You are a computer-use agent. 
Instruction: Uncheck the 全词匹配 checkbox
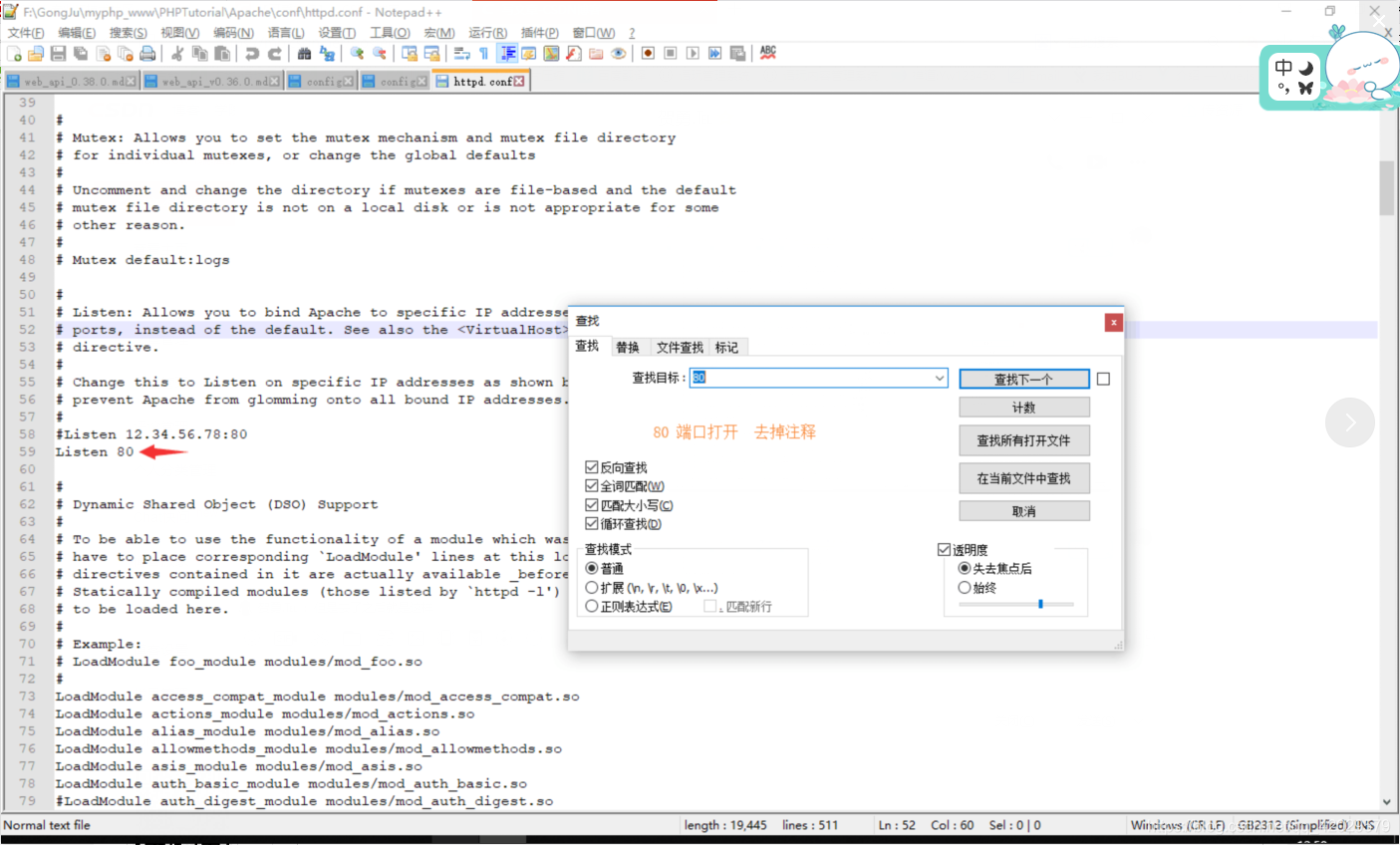(x=592, y=486)
